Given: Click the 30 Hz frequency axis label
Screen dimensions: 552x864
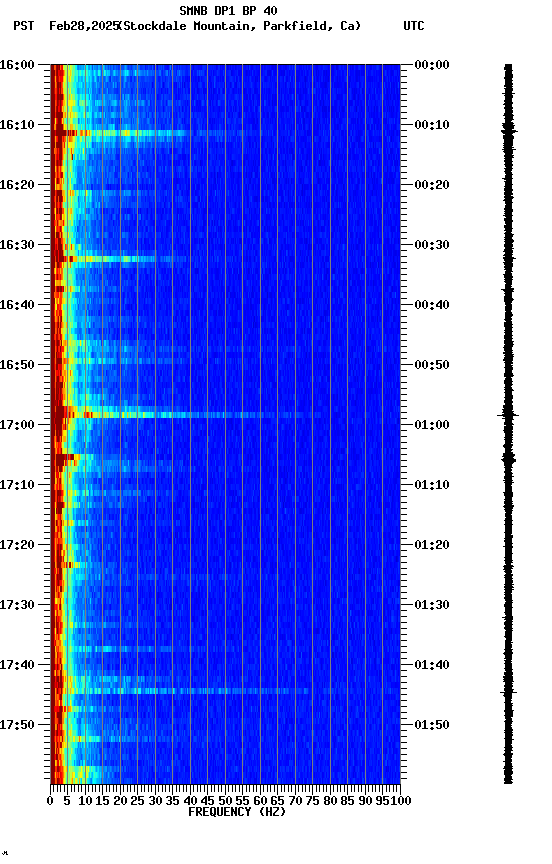Looking at the screenshot, I should [155, 801].
